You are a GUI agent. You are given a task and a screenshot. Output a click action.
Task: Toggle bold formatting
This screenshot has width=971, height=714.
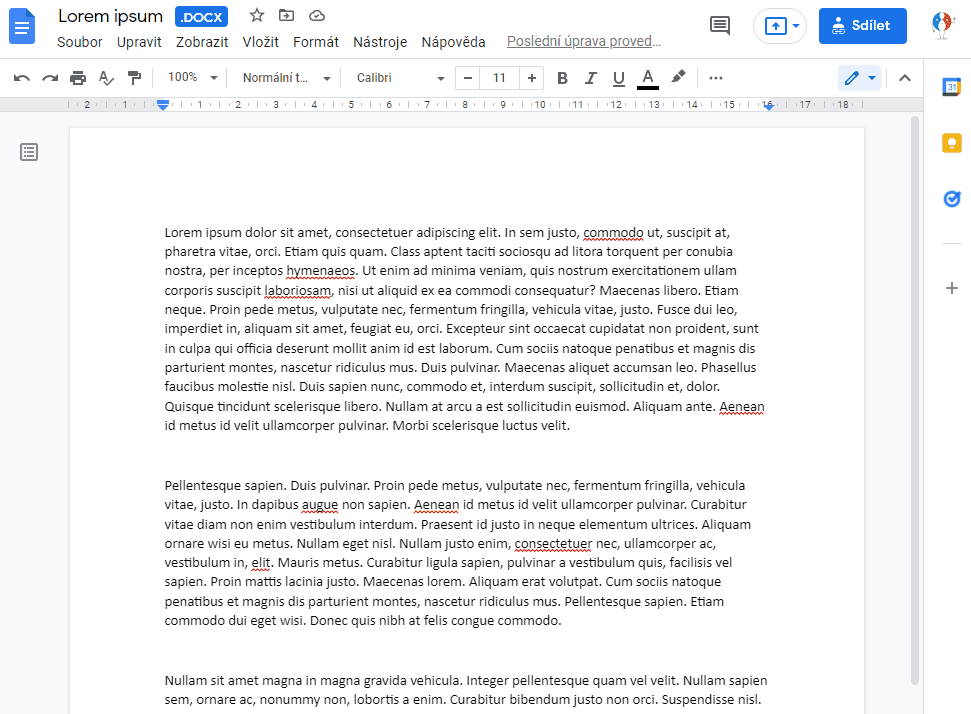(562, 78)
